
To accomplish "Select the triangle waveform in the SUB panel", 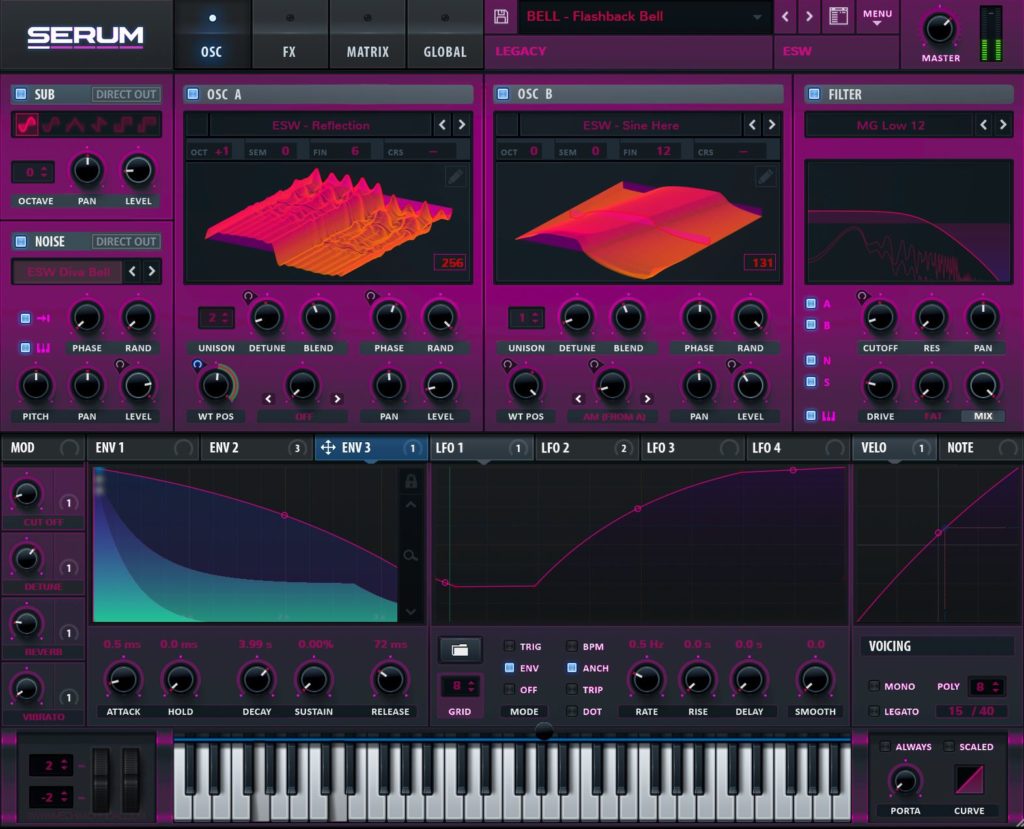I will click(74, 124).
